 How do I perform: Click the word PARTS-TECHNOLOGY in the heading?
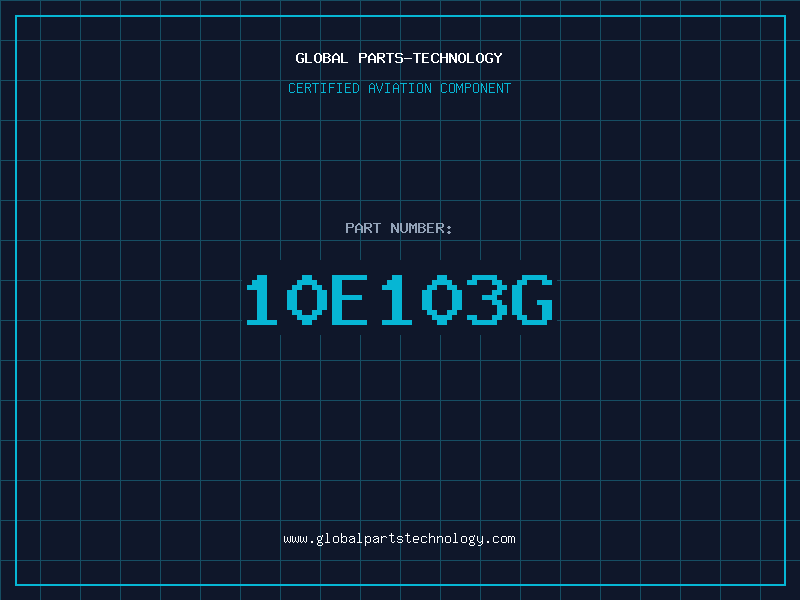pos(431,58)
